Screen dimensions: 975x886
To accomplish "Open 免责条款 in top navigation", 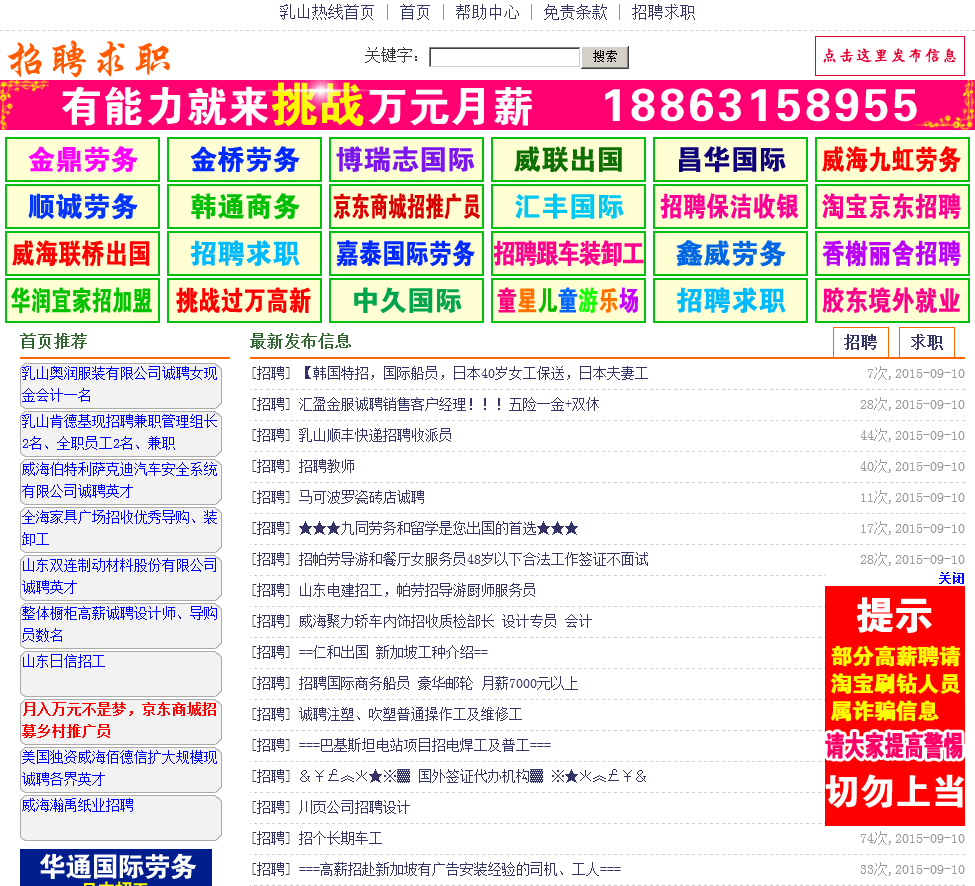I will pyautogui.click(x=575, y=12).
